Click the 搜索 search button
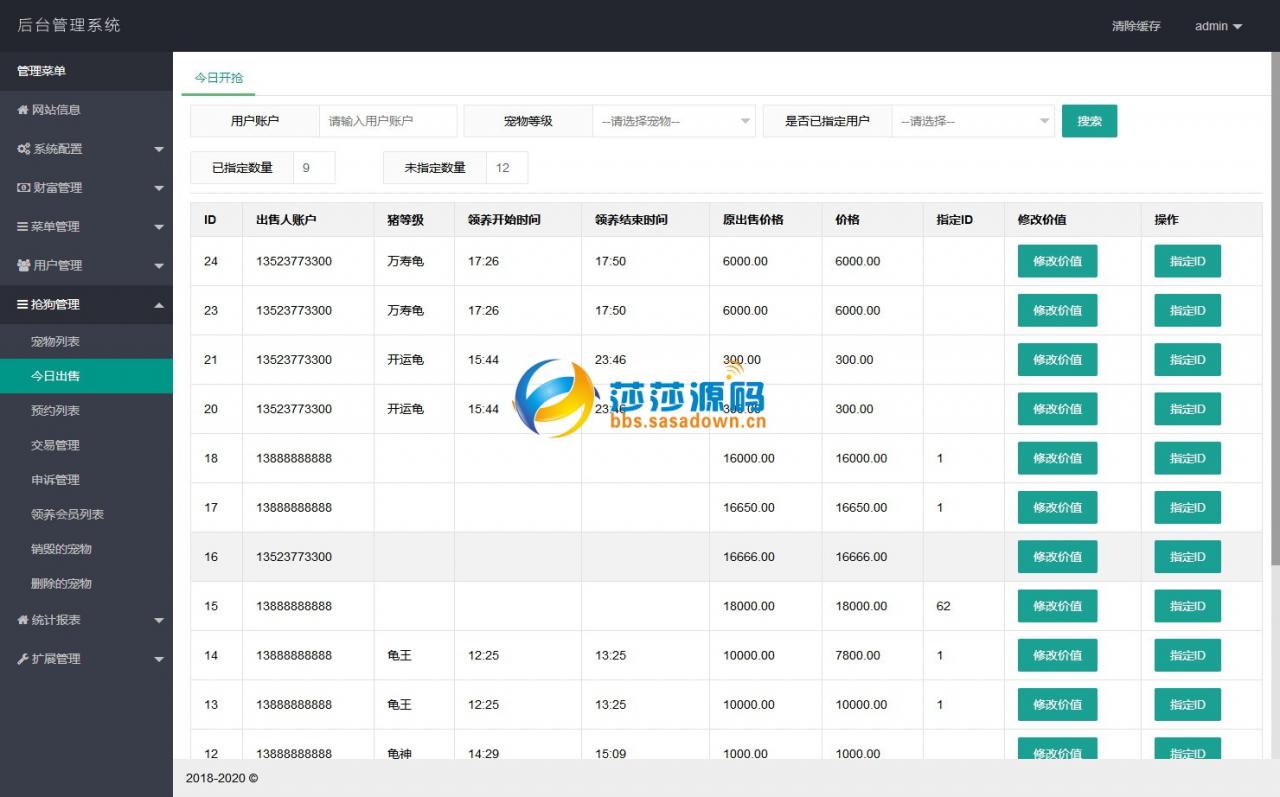 point(1089,121)
